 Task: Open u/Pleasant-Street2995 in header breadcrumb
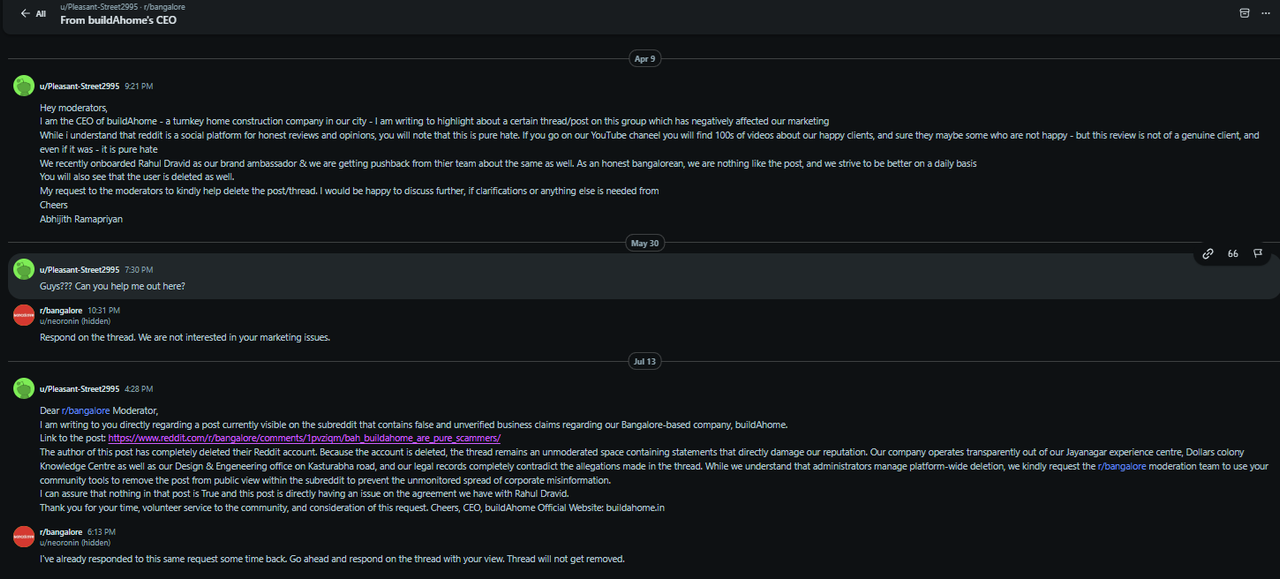pyautogui.click(x=97, y=7)
